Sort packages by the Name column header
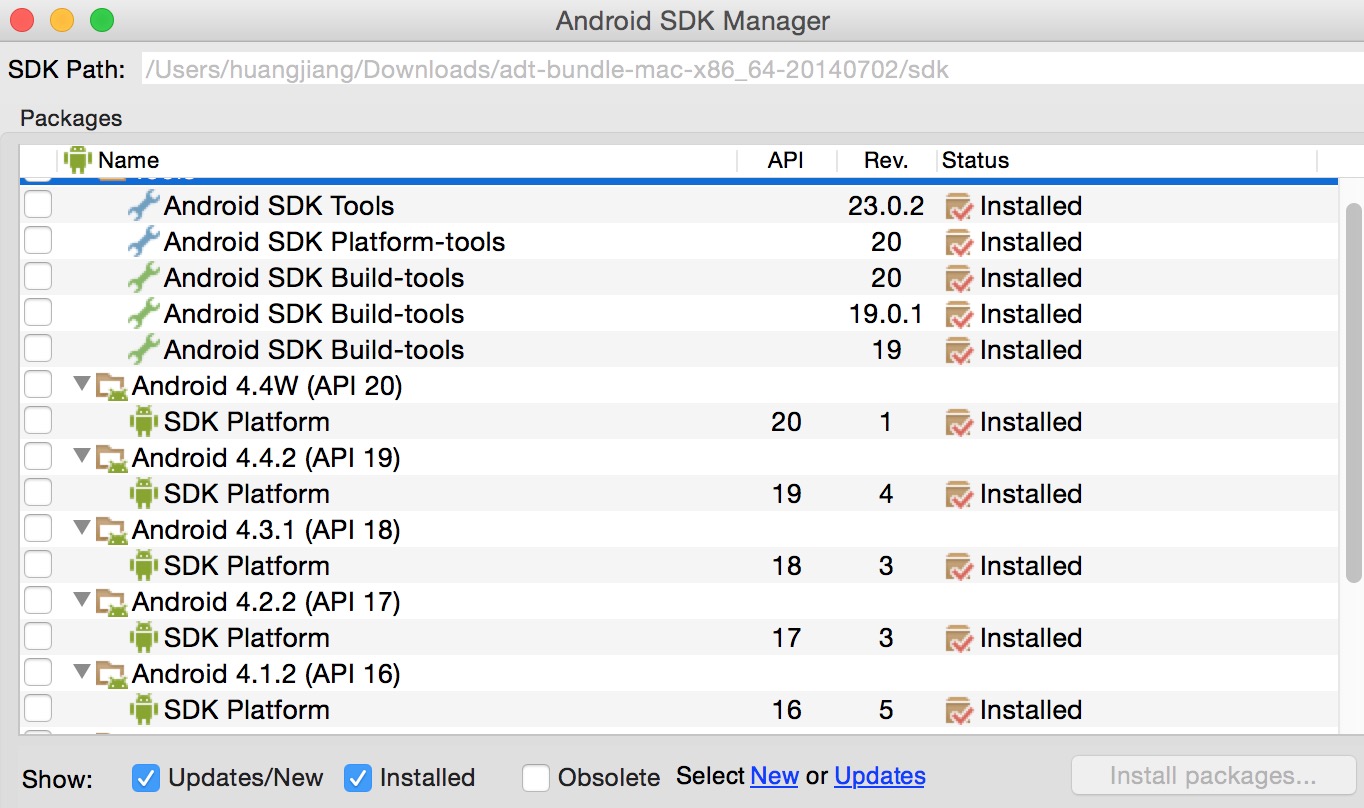This screenshot has width=1364, height=808. point(397,160)
